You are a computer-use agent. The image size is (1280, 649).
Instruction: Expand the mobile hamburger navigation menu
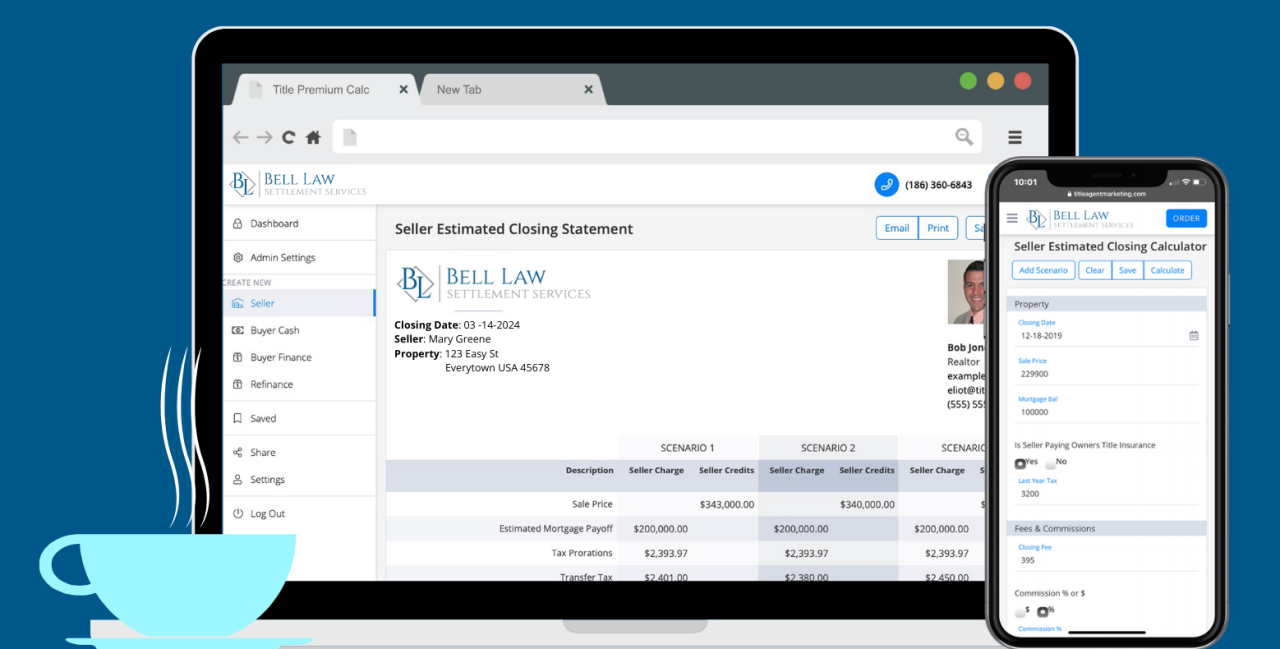1012,218
